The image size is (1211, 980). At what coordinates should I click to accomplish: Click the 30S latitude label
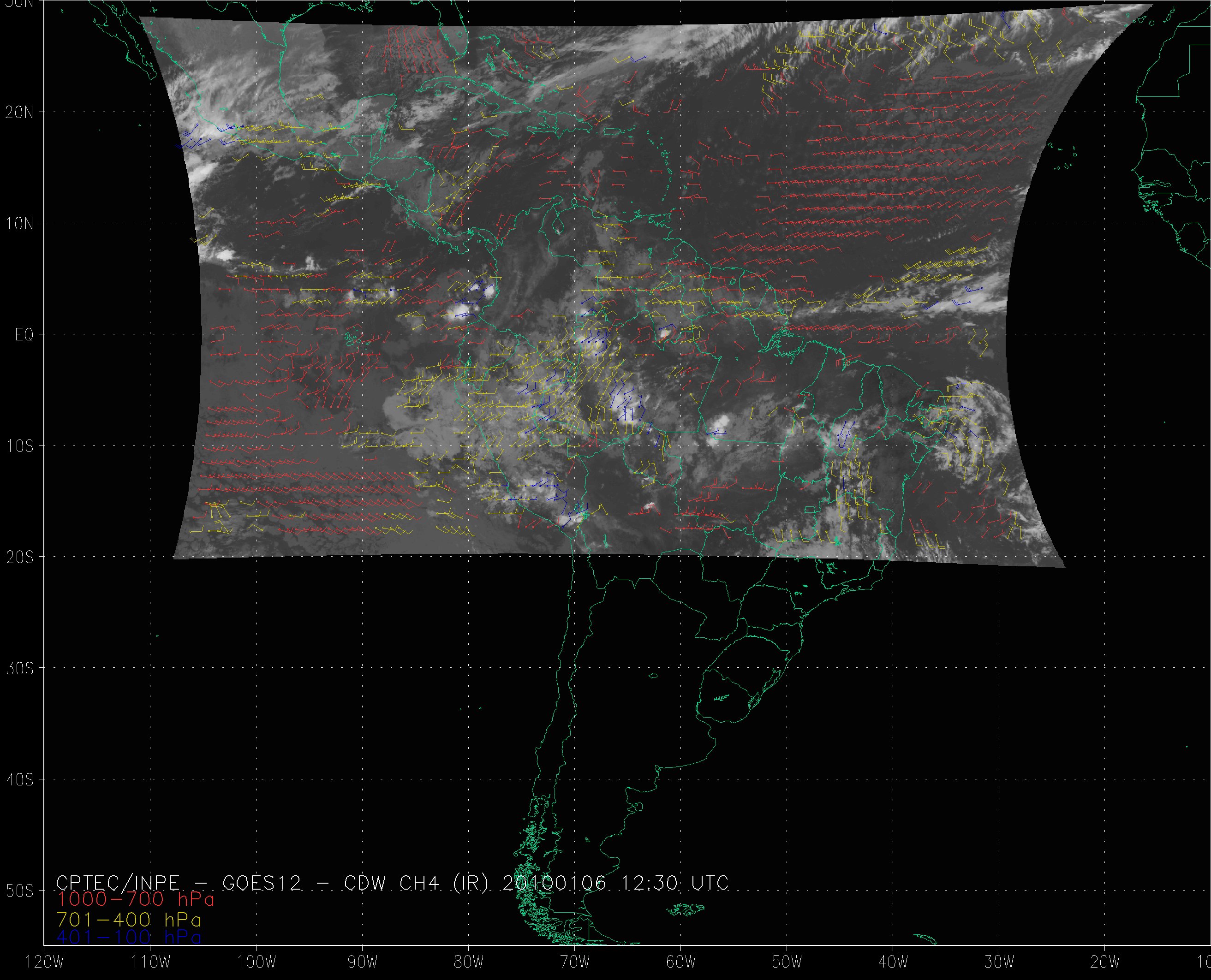coord(19,668)
